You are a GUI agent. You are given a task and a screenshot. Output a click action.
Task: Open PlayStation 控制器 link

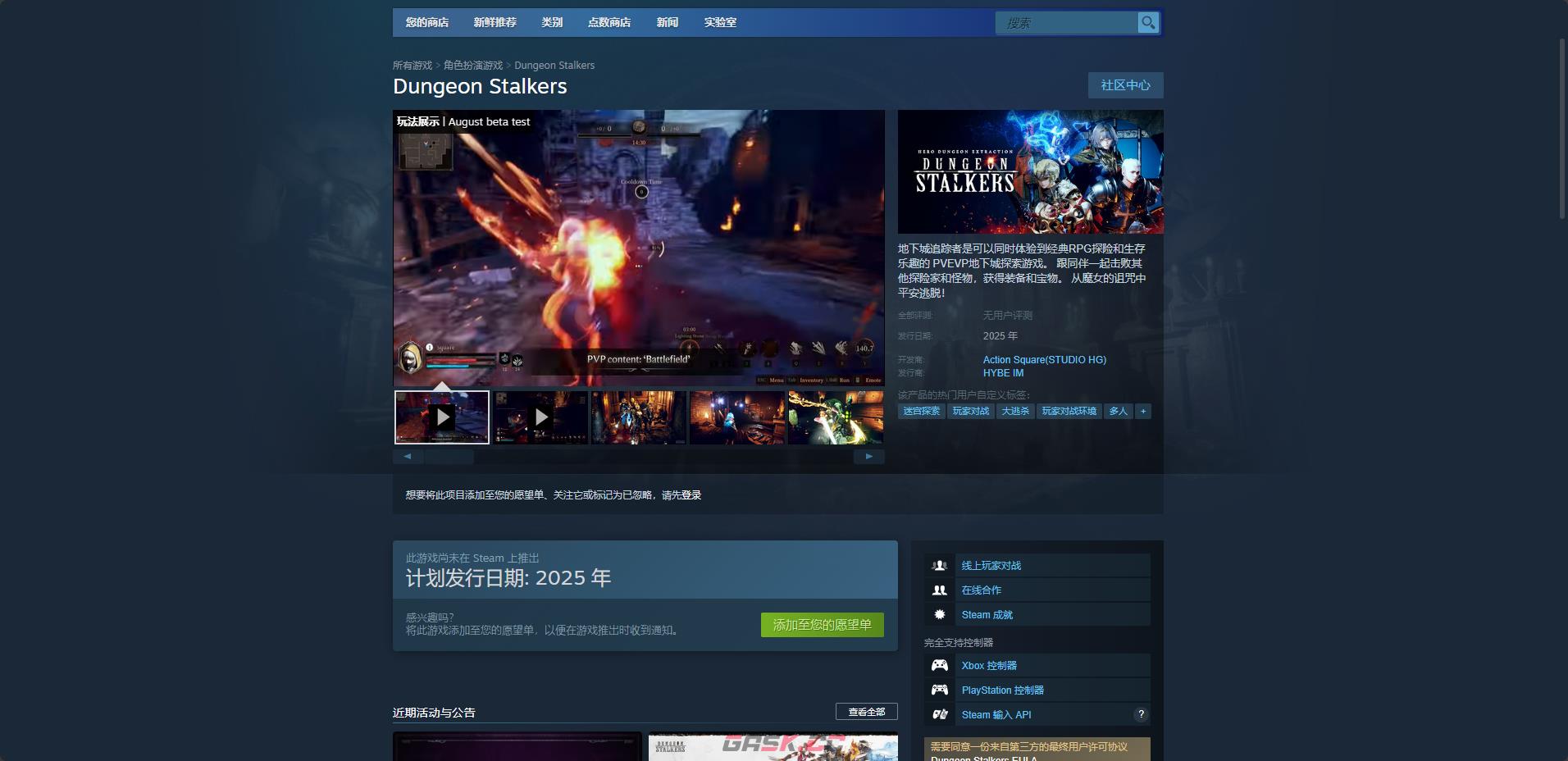tap(1003, 690)
